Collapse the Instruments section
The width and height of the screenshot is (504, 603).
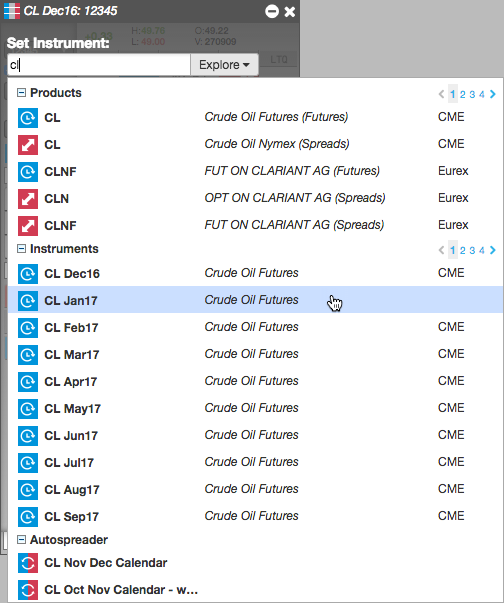click(22, 249)
